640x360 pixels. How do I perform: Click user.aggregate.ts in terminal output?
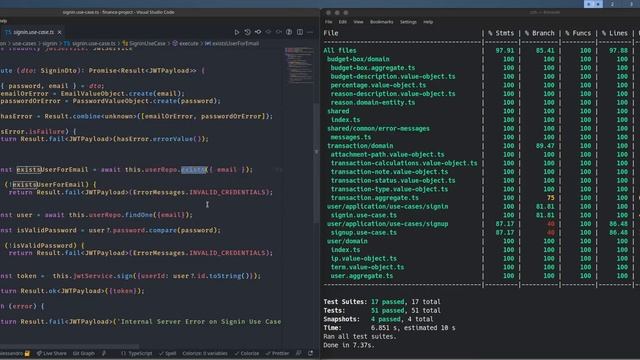point(362,276)
